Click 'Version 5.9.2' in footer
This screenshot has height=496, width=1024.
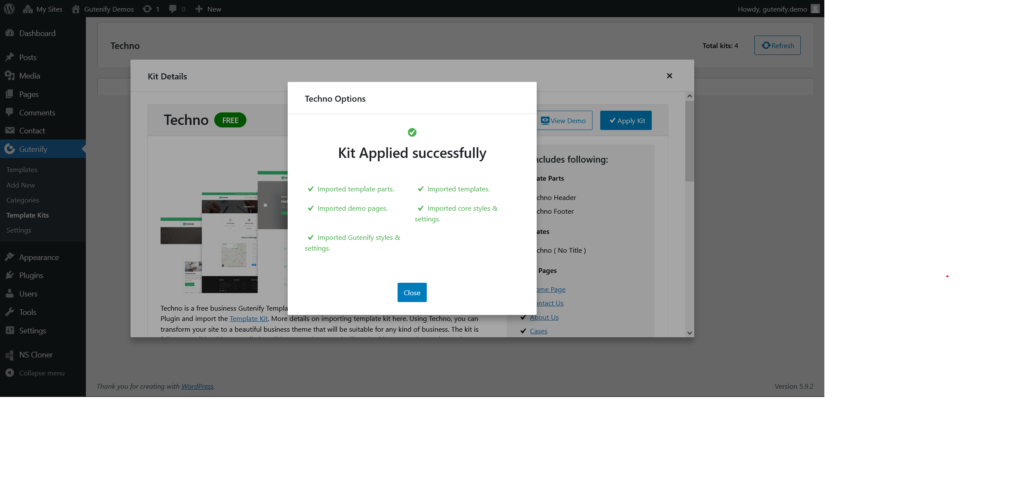[793, 386]
